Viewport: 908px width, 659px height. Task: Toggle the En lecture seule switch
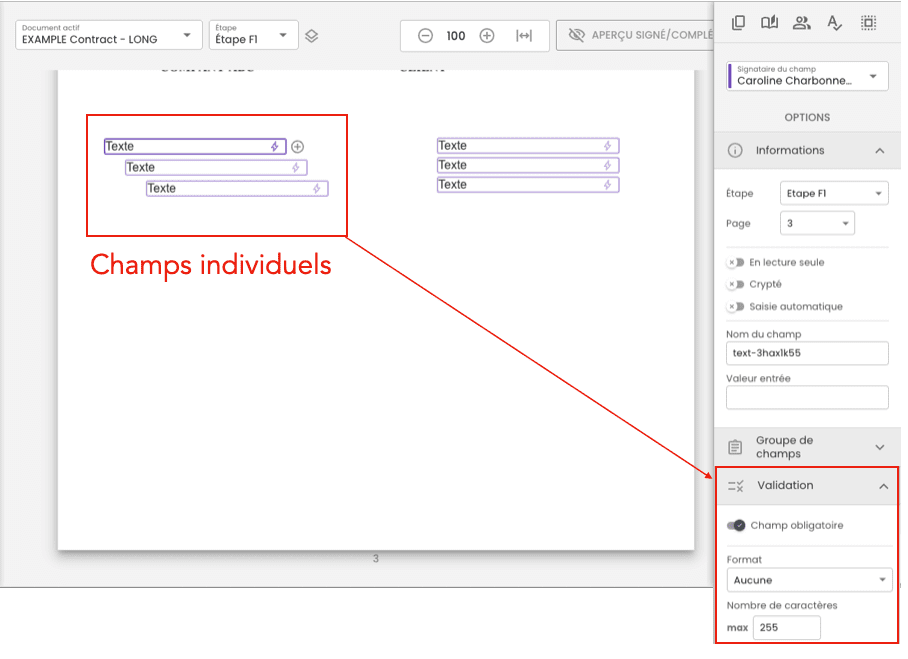coord(736,263)
